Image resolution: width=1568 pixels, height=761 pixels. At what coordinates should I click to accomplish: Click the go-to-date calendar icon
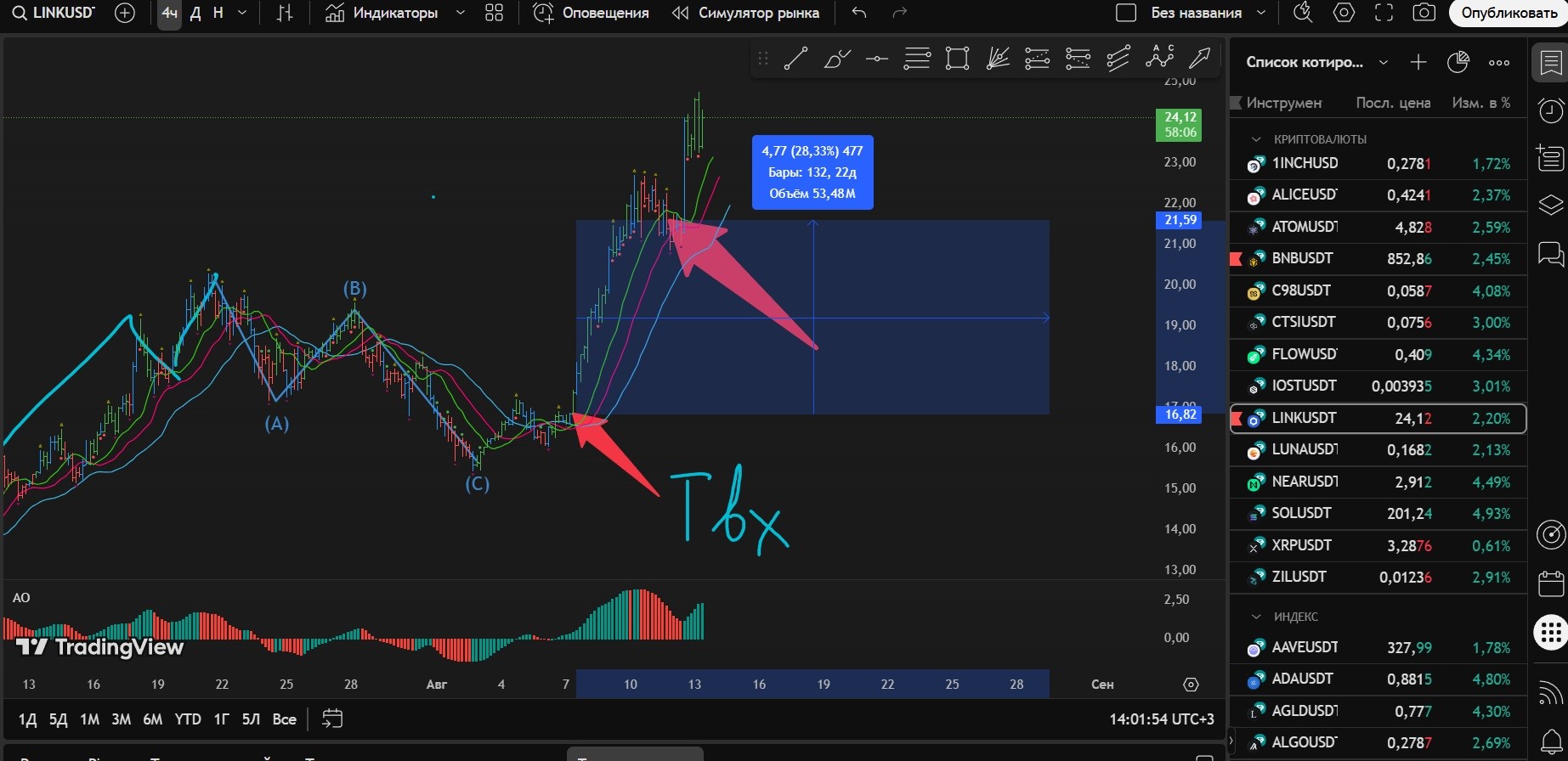tap(332, 719)
